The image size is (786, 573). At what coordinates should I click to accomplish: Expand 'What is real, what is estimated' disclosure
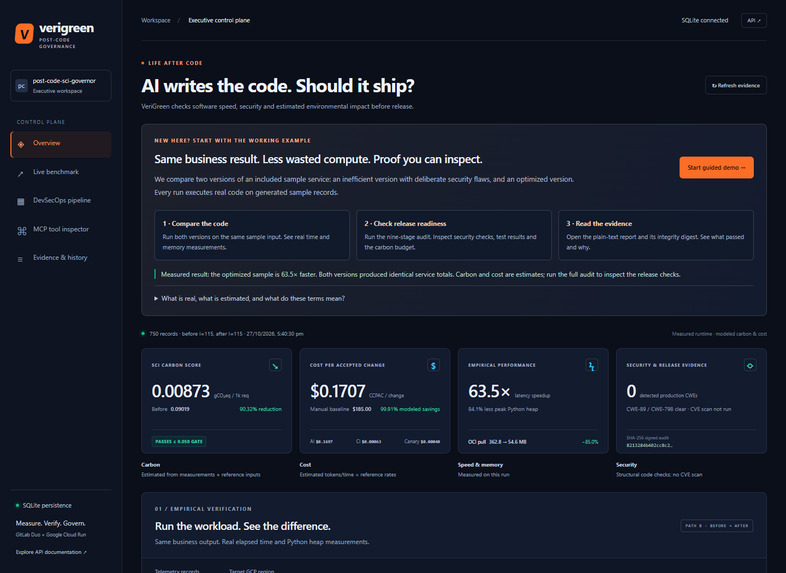pyautogui.click(x=250, y=298)
